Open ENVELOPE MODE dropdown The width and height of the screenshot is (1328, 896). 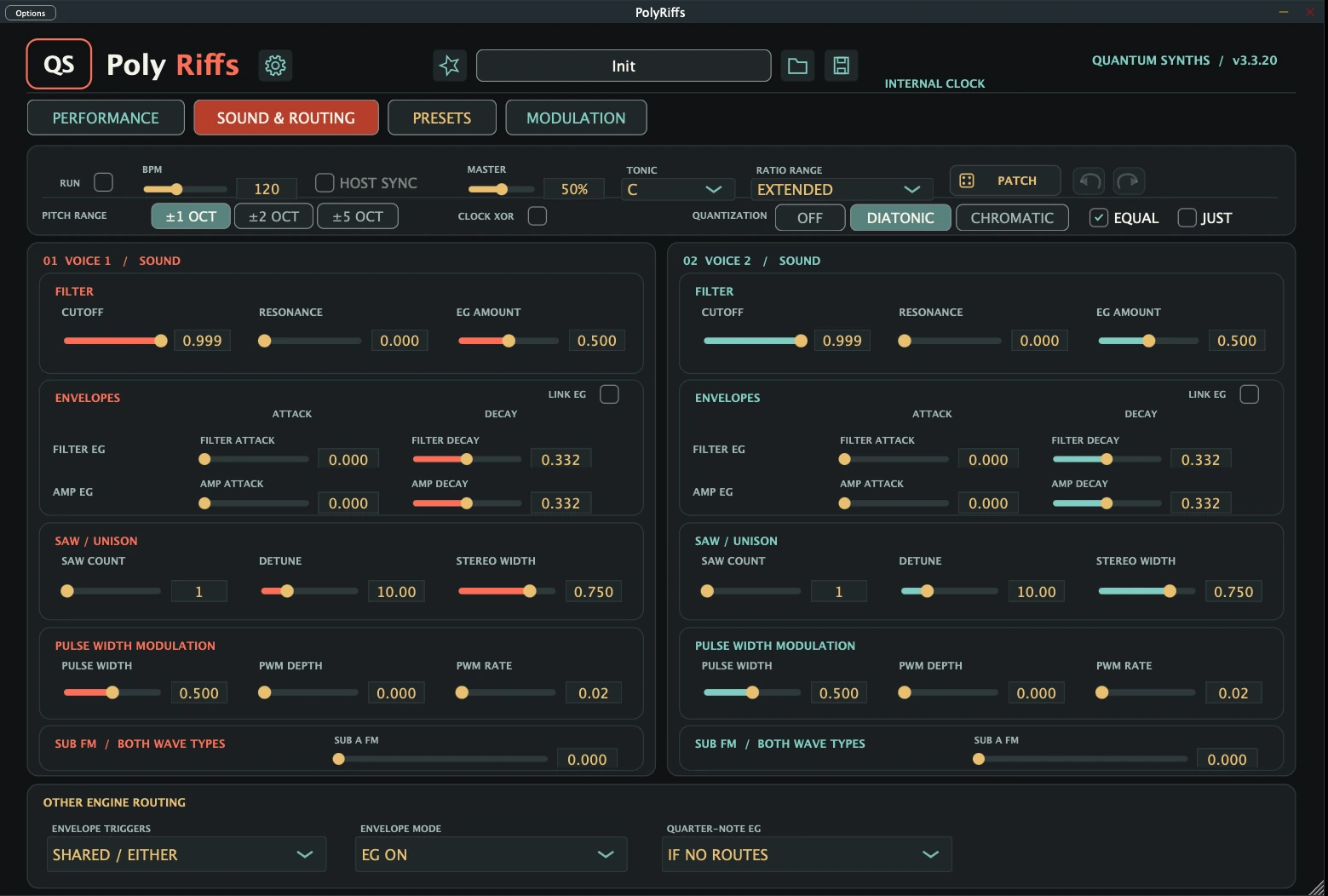pyautogui.click(x=492, y=854)
